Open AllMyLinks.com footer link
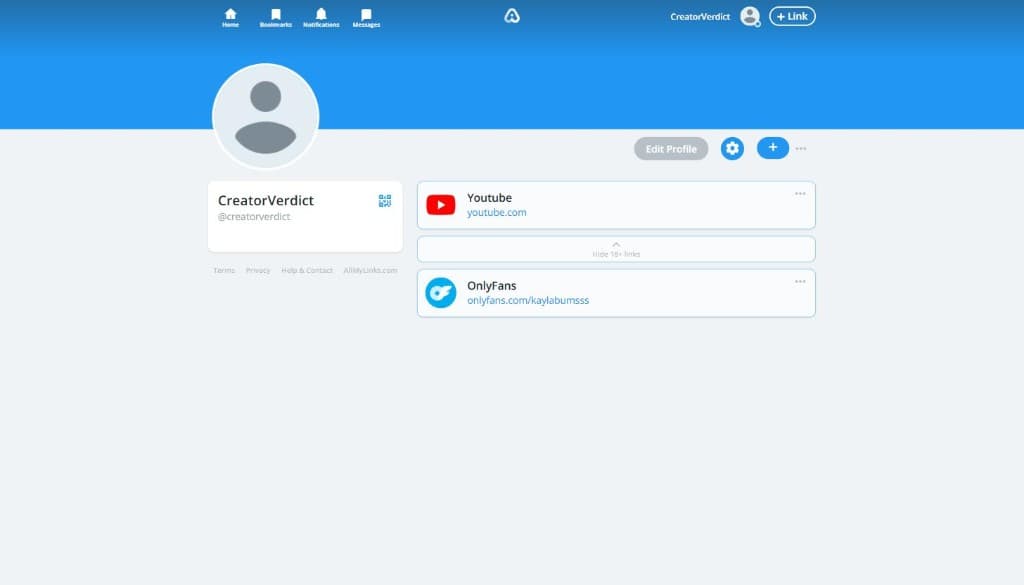Image resolution: width=1024 pixels, height=585 pixels. [370, 270]
